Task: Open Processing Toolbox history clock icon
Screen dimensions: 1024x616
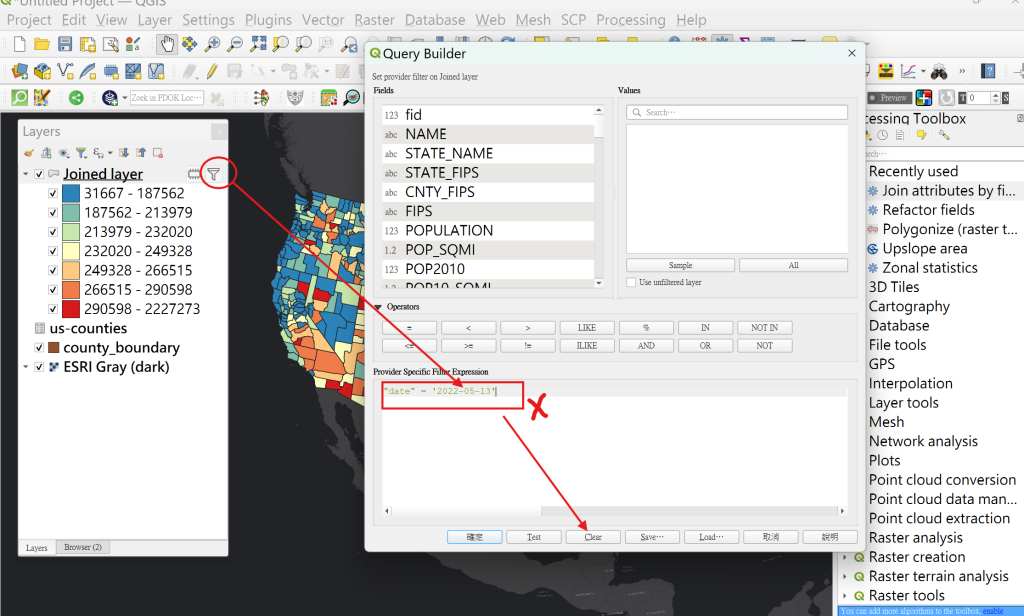Action: [882, 135]
